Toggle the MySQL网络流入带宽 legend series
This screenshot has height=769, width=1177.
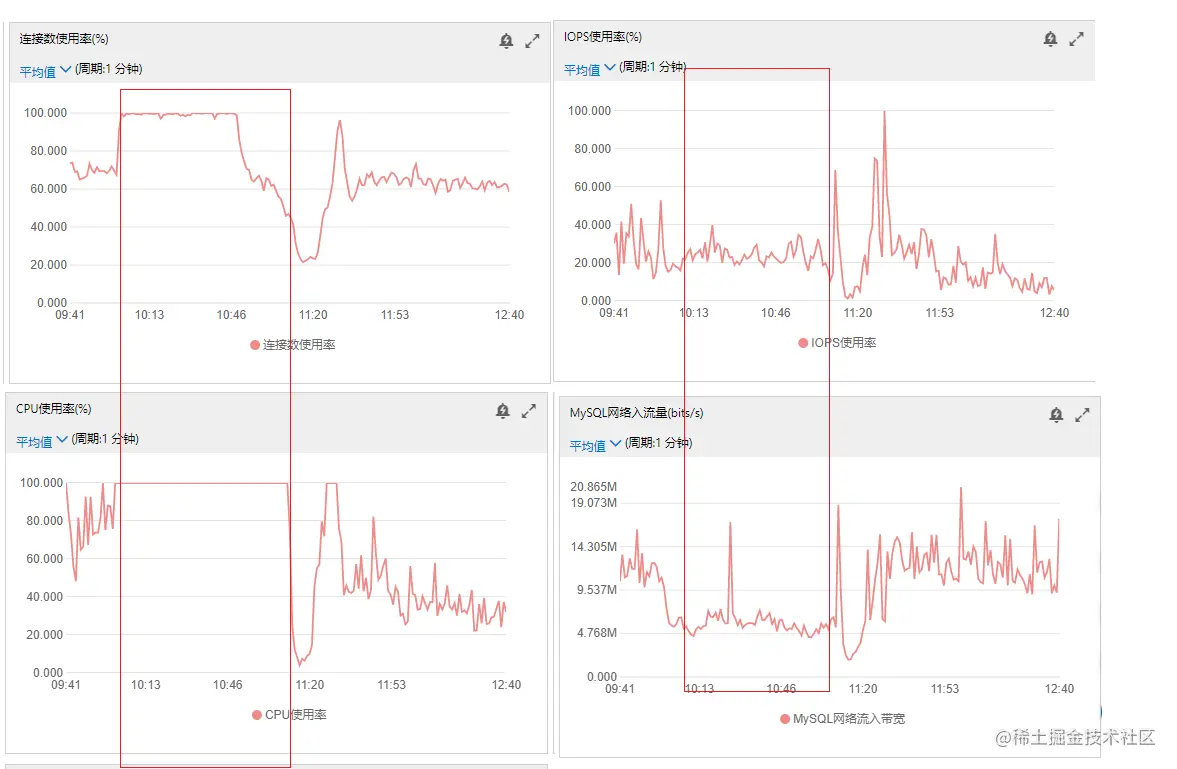point(842,719)
